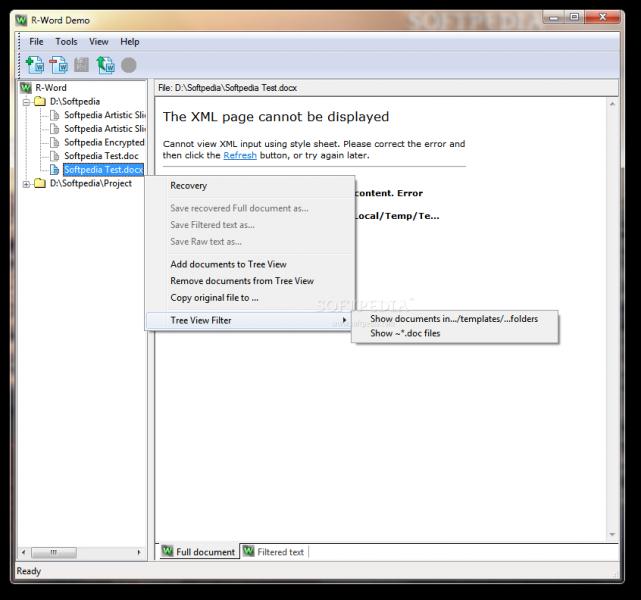
Task: Toggle Show documents in templates folders
Action: (455, 319)
